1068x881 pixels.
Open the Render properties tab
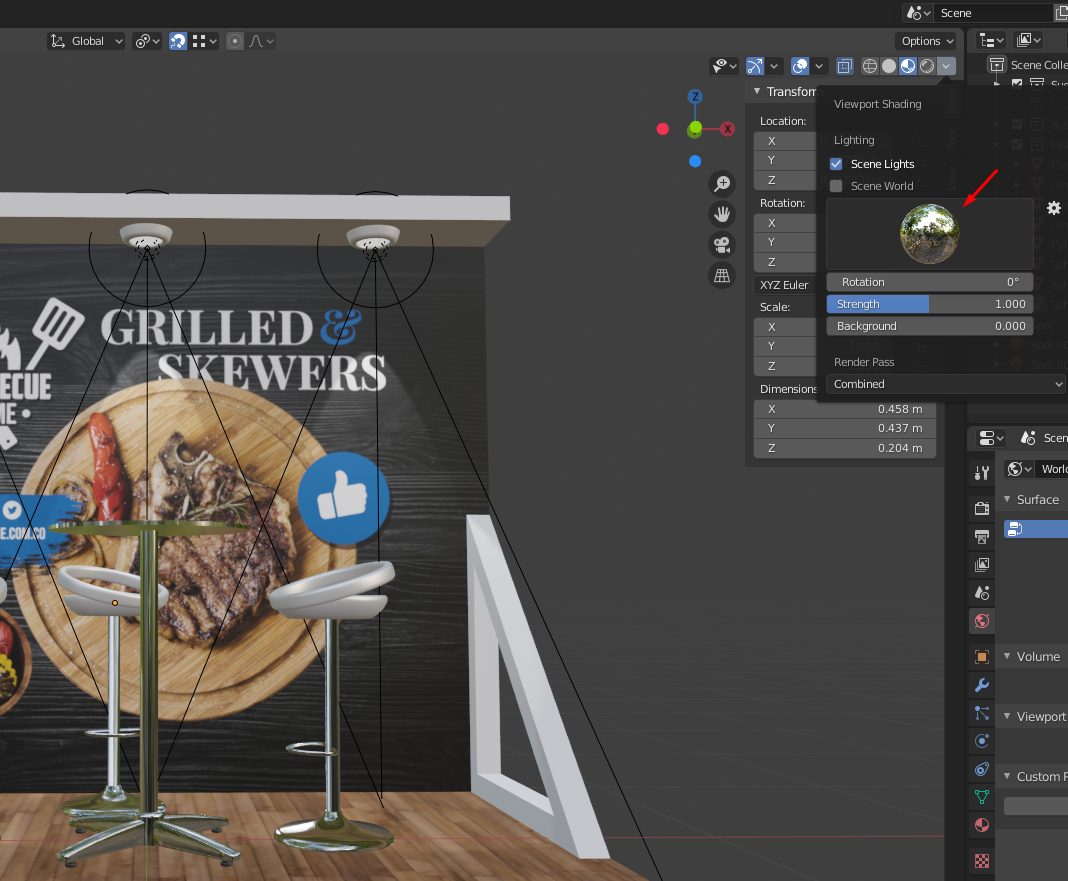(981, 508)
